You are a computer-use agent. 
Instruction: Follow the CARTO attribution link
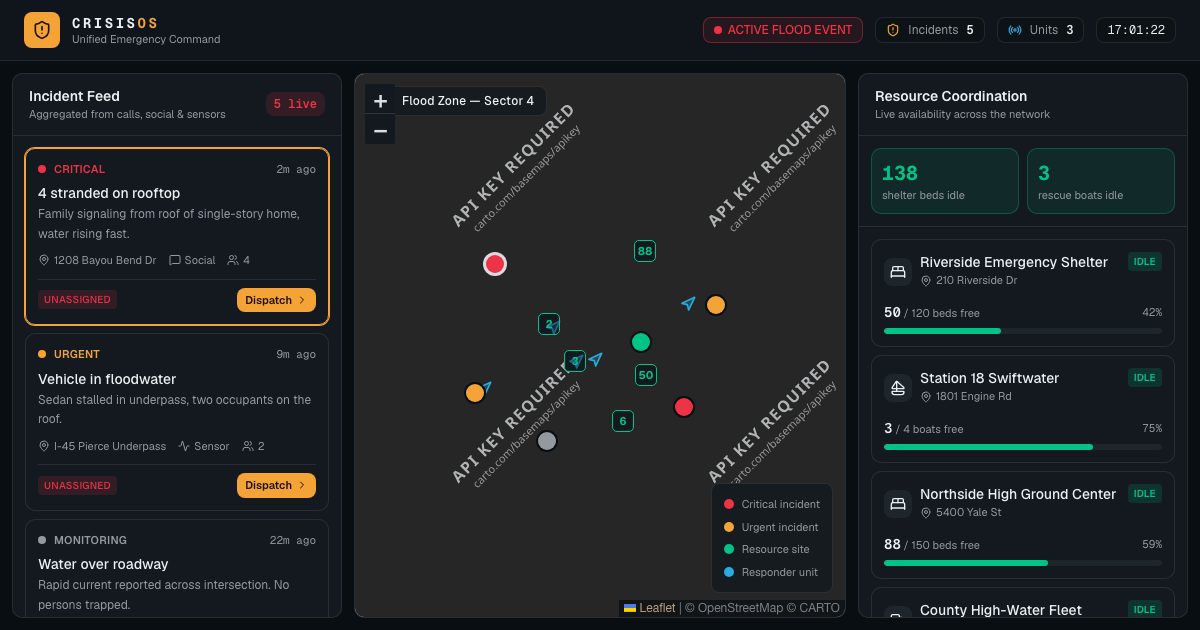point(820,608)
